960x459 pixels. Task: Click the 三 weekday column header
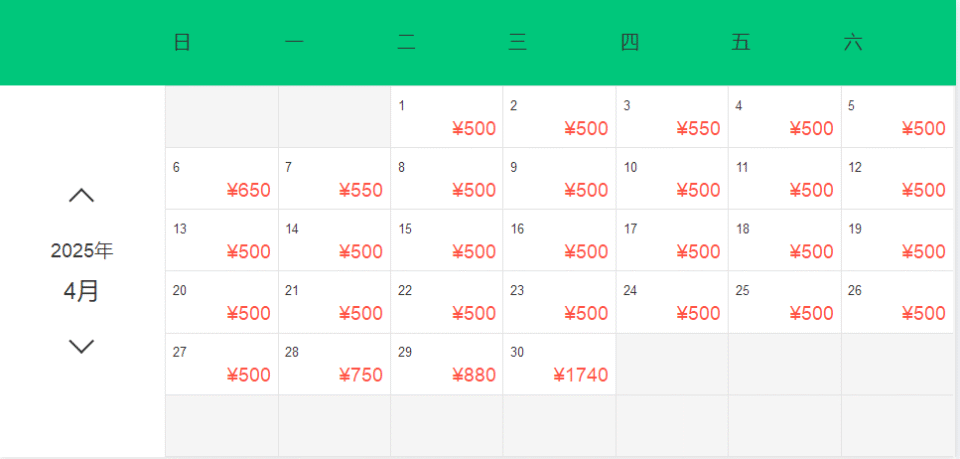[x=517, y=43]
